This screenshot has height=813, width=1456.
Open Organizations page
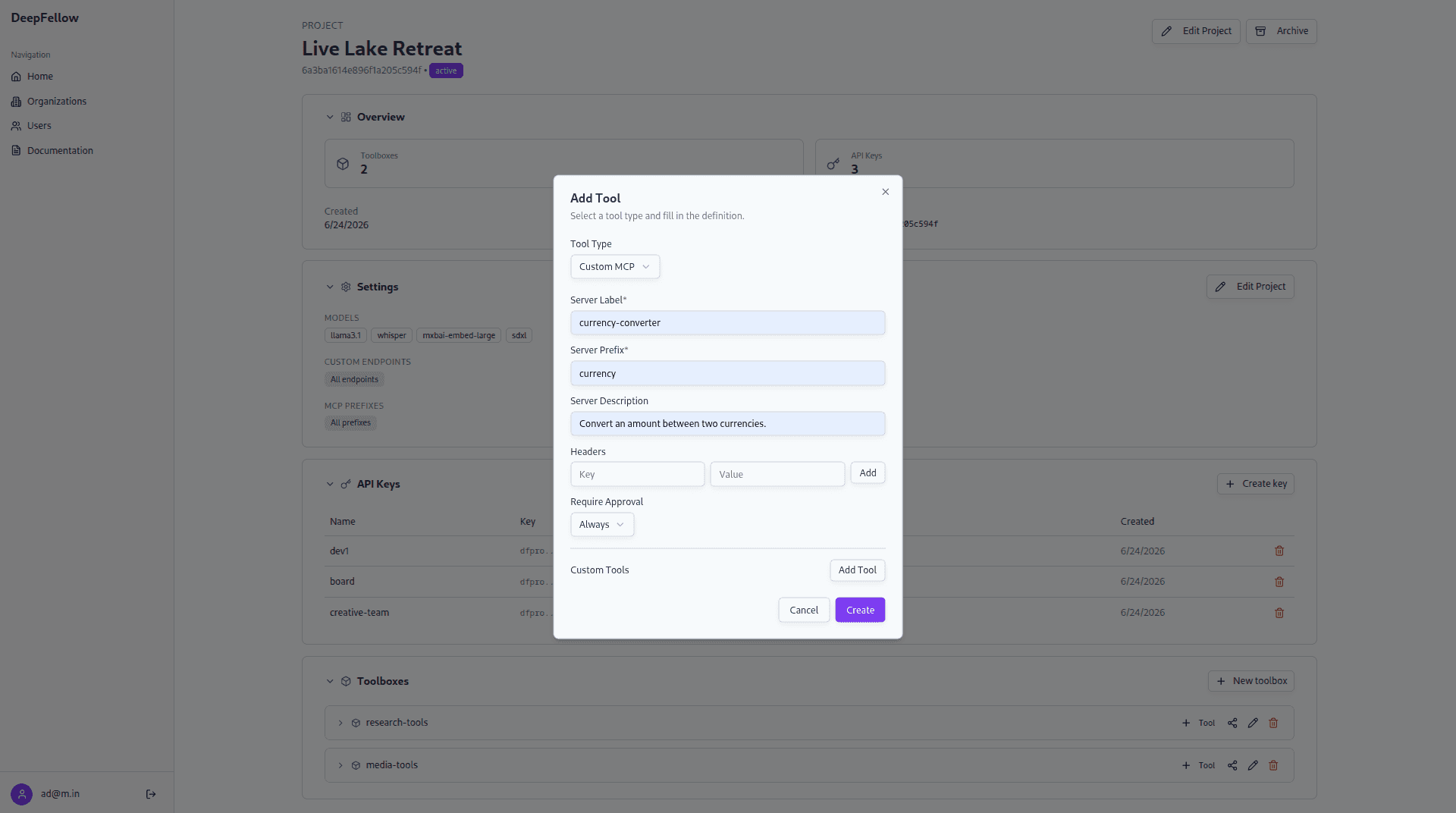pyautogui.click(x=57, y=102)
